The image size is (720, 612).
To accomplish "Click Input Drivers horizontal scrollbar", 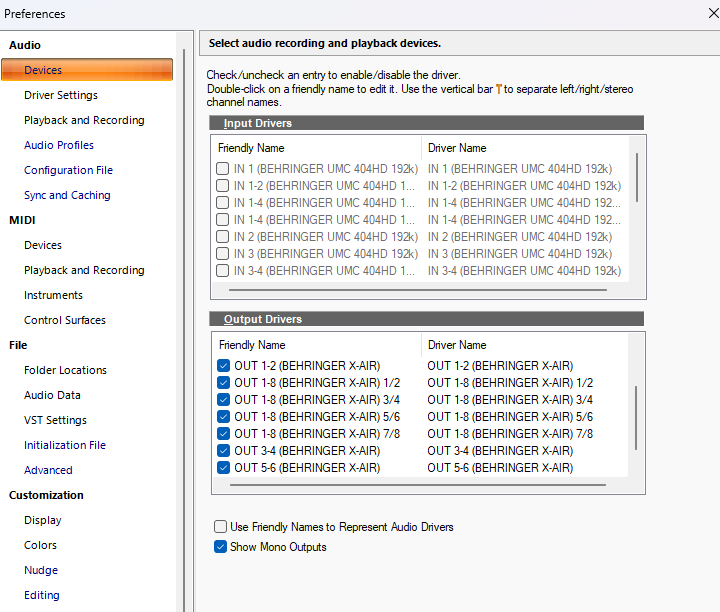I will [418, 290].
